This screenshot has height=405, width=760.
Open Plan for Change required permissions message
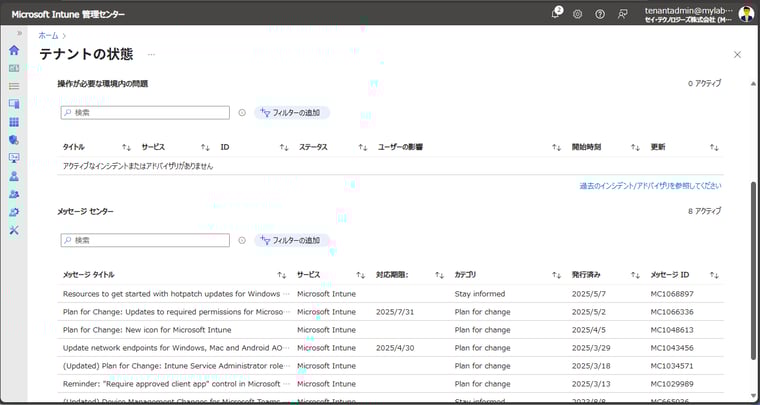tap(176, 312)
